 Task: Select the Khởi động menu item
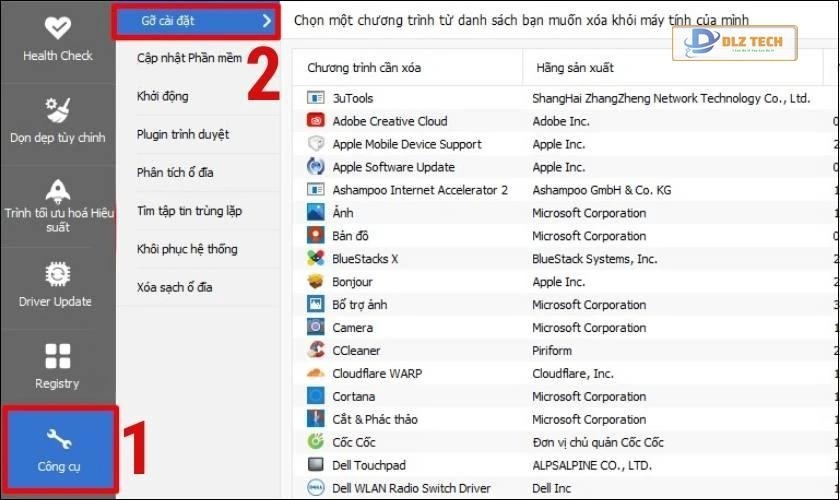[x=163, y=96]
